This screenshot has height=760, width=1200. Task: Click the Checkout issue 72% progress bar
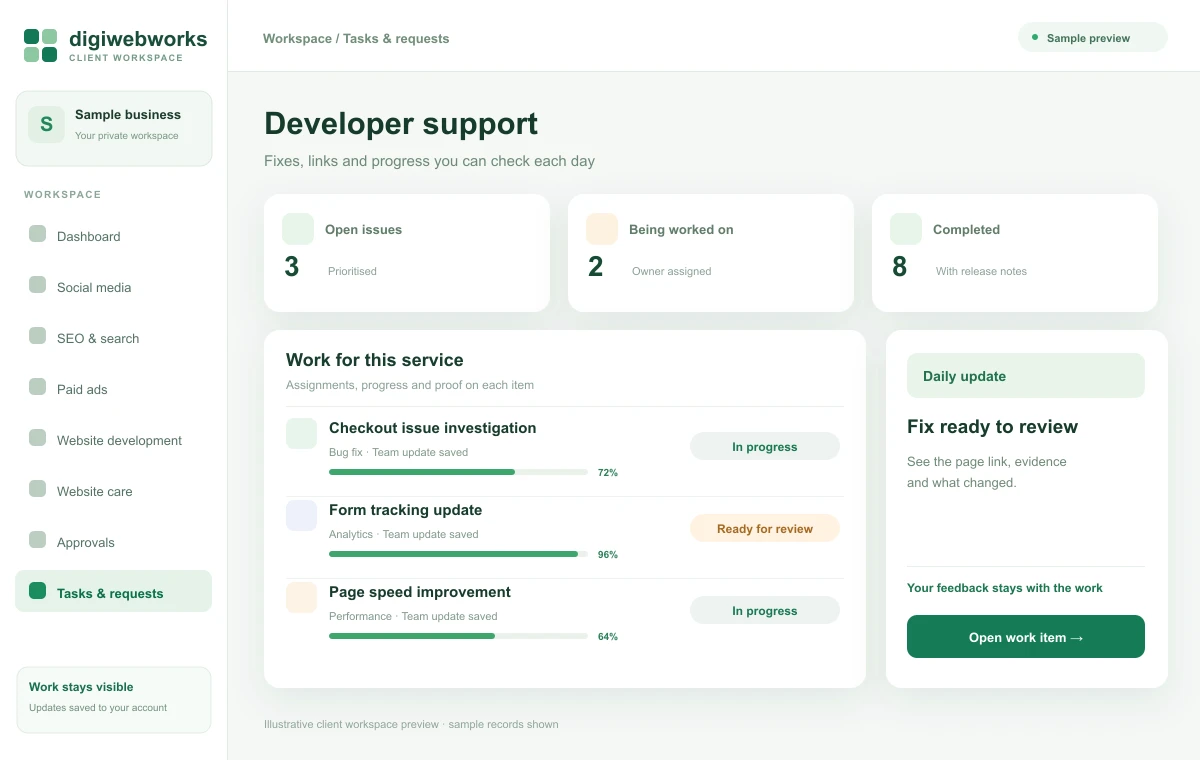(x=458, y=472)
